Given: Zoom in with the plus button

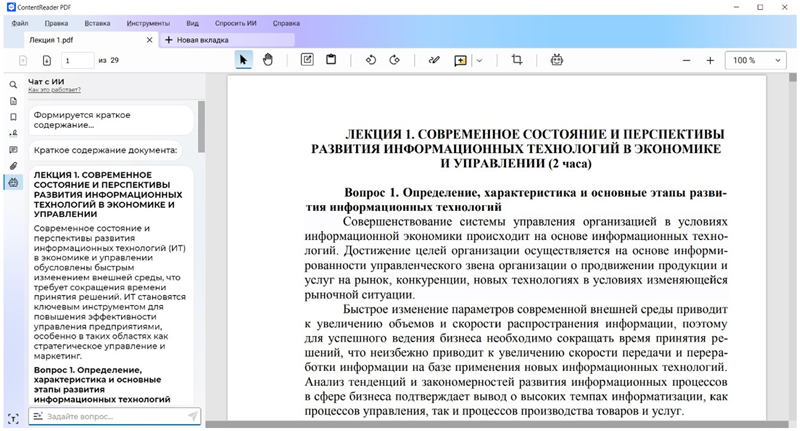Looking at the screenshot, I should (710, 60).
